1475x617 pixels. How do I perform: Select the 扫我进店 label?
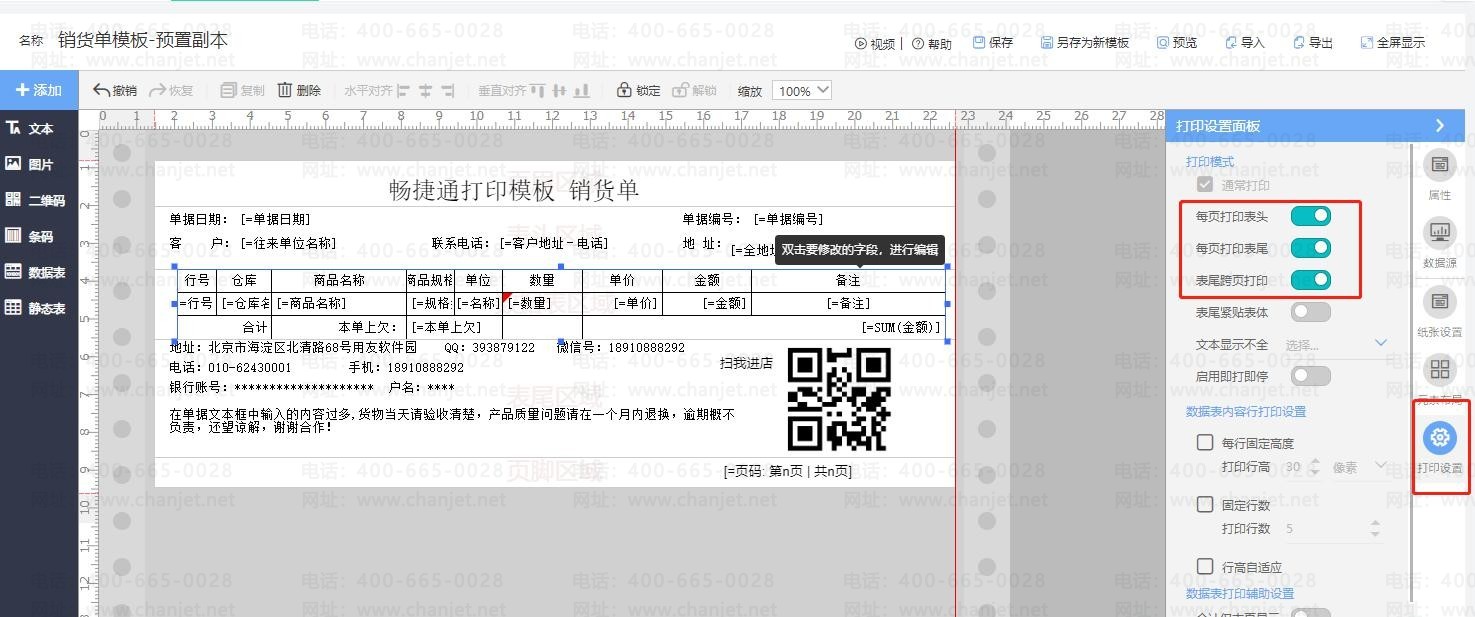coord(746,363)
